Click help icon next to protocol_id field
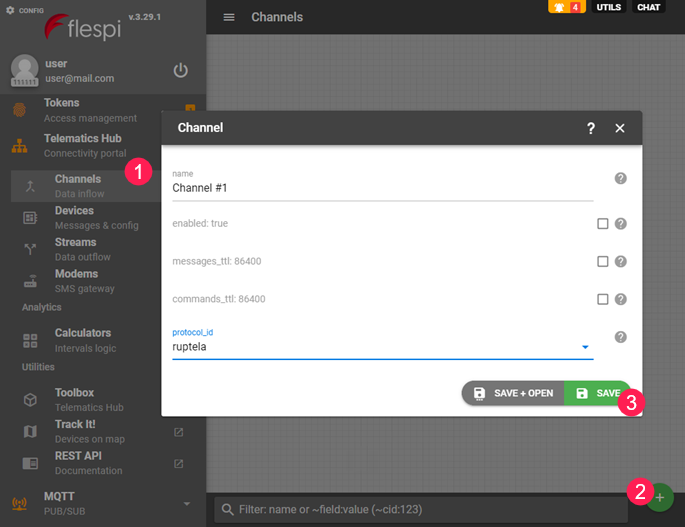Viewport: 685px width, 527px height. click(620, 338)
